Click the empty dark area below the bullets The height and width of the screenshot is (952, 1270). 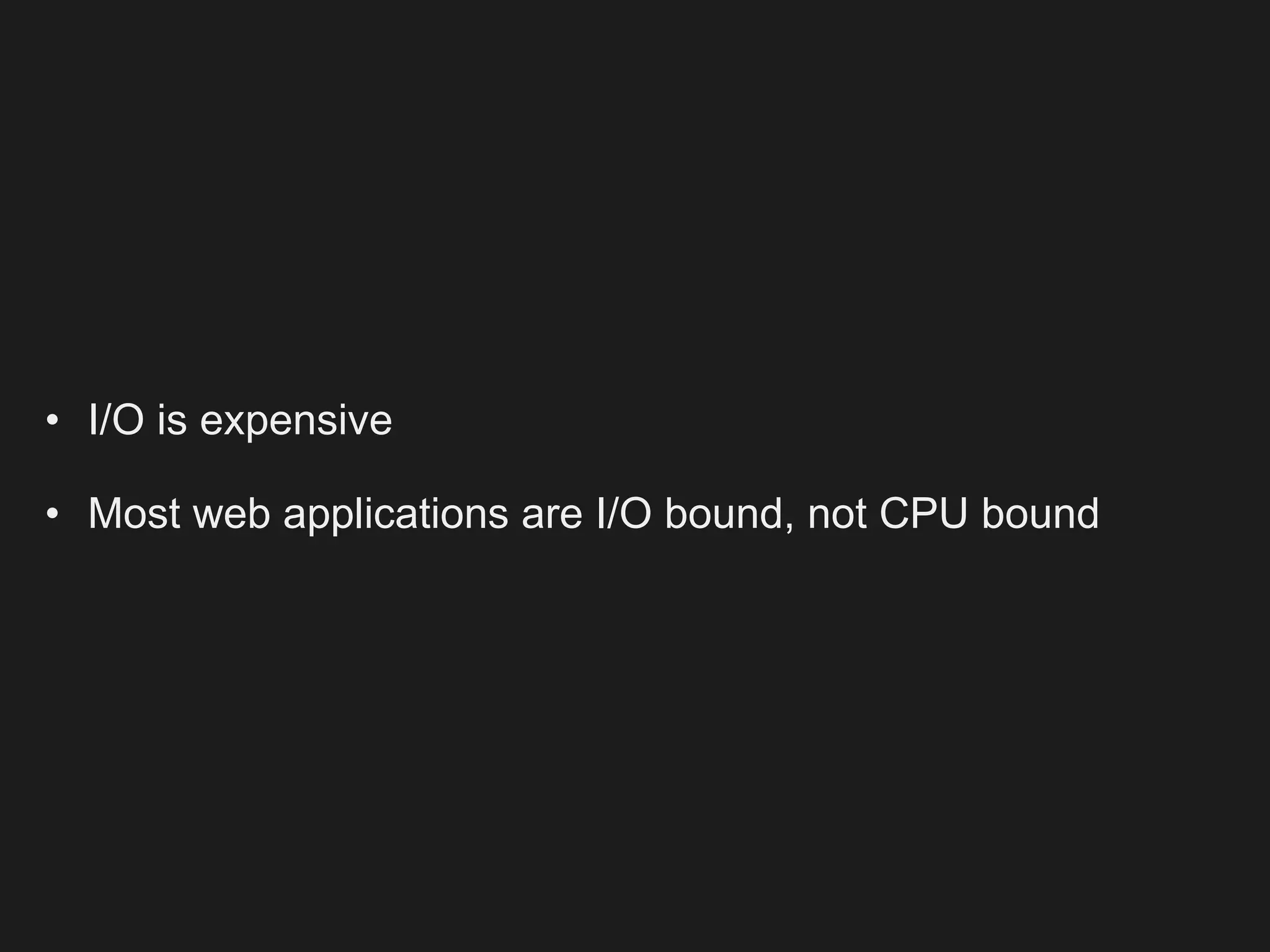635,744
